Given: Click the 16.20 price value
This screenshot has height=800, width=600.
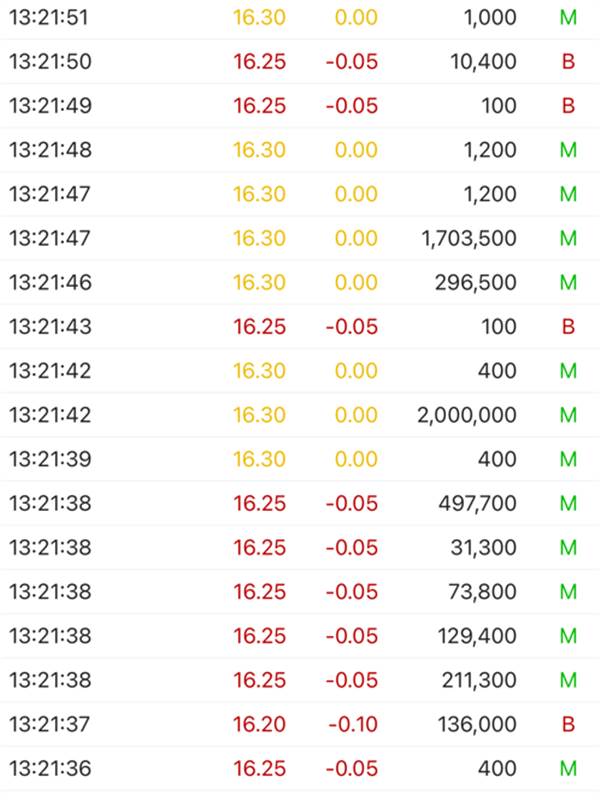Looking at the screenshot, I should coord(259,724).
